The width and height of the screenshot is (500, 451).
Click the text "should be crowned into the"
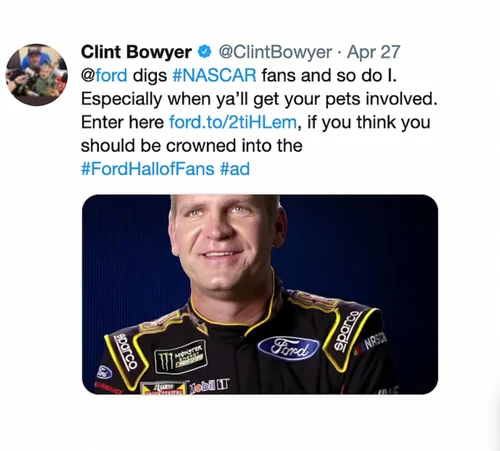(x=192, y=145)
